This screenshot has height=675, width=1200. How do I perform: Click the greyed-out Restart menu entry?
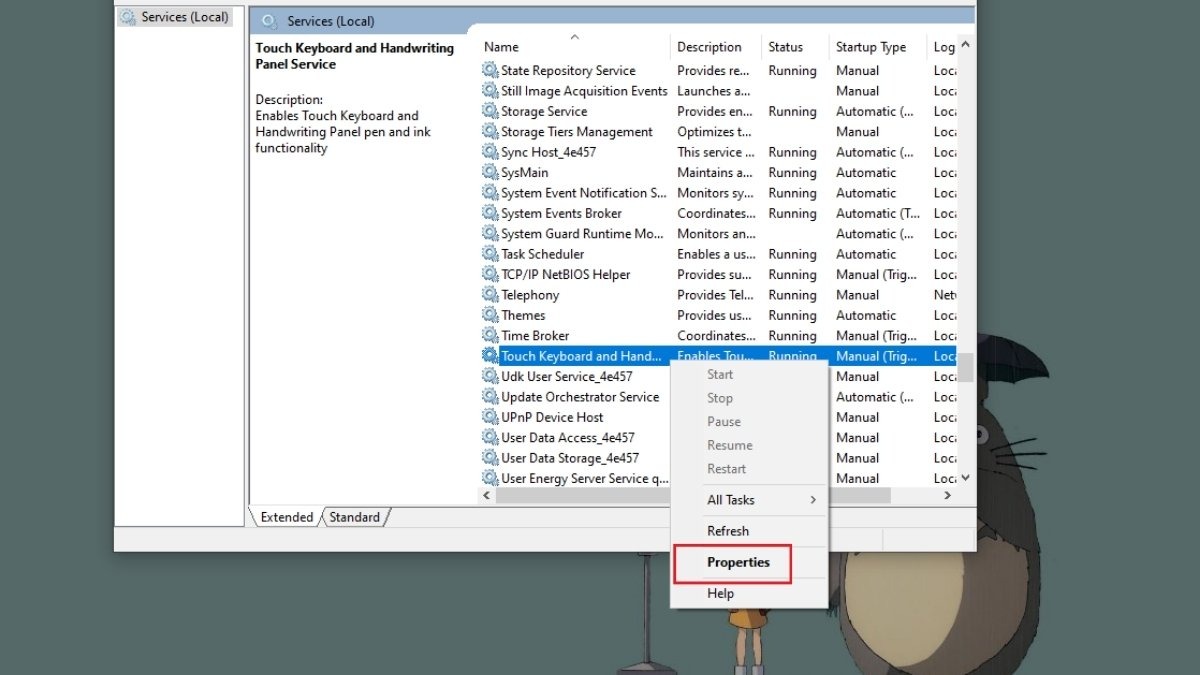click(727, 469)
